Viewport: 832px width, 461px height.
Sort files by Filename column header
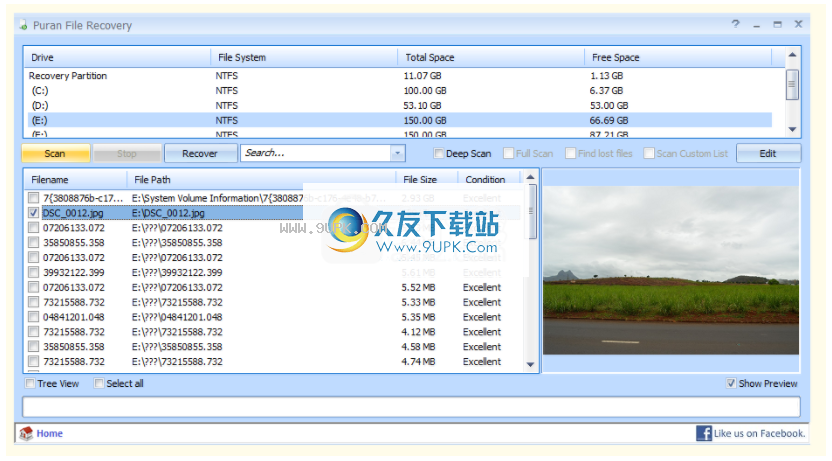pyautogui.click(x=75, y=179)
